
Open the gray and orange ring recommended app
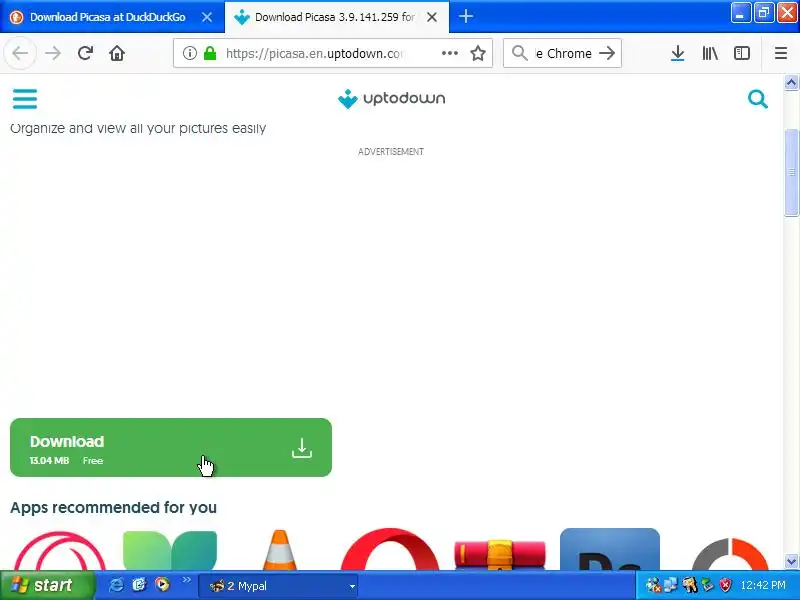(730, 554)
